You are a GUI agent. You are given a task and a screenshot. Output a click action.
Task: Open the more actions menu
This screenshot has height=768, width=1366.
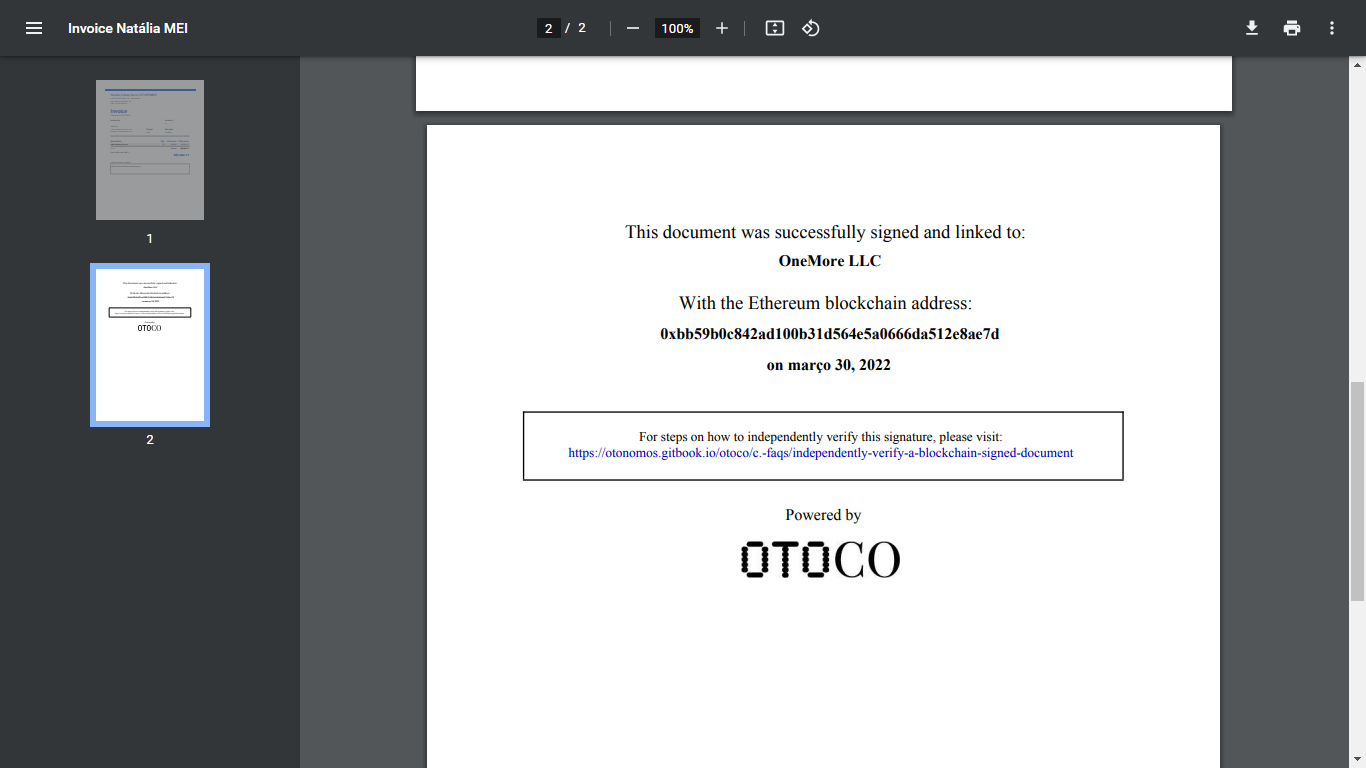1332,28
